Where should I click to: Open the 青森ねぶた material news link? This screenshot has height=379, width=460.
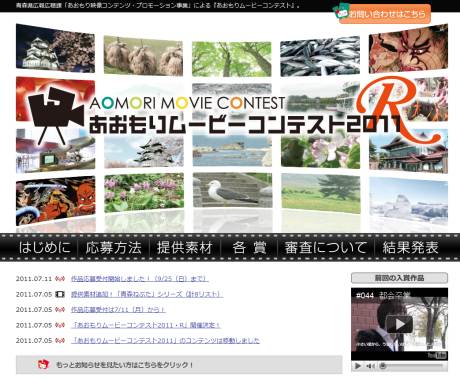tap(147, 294)
